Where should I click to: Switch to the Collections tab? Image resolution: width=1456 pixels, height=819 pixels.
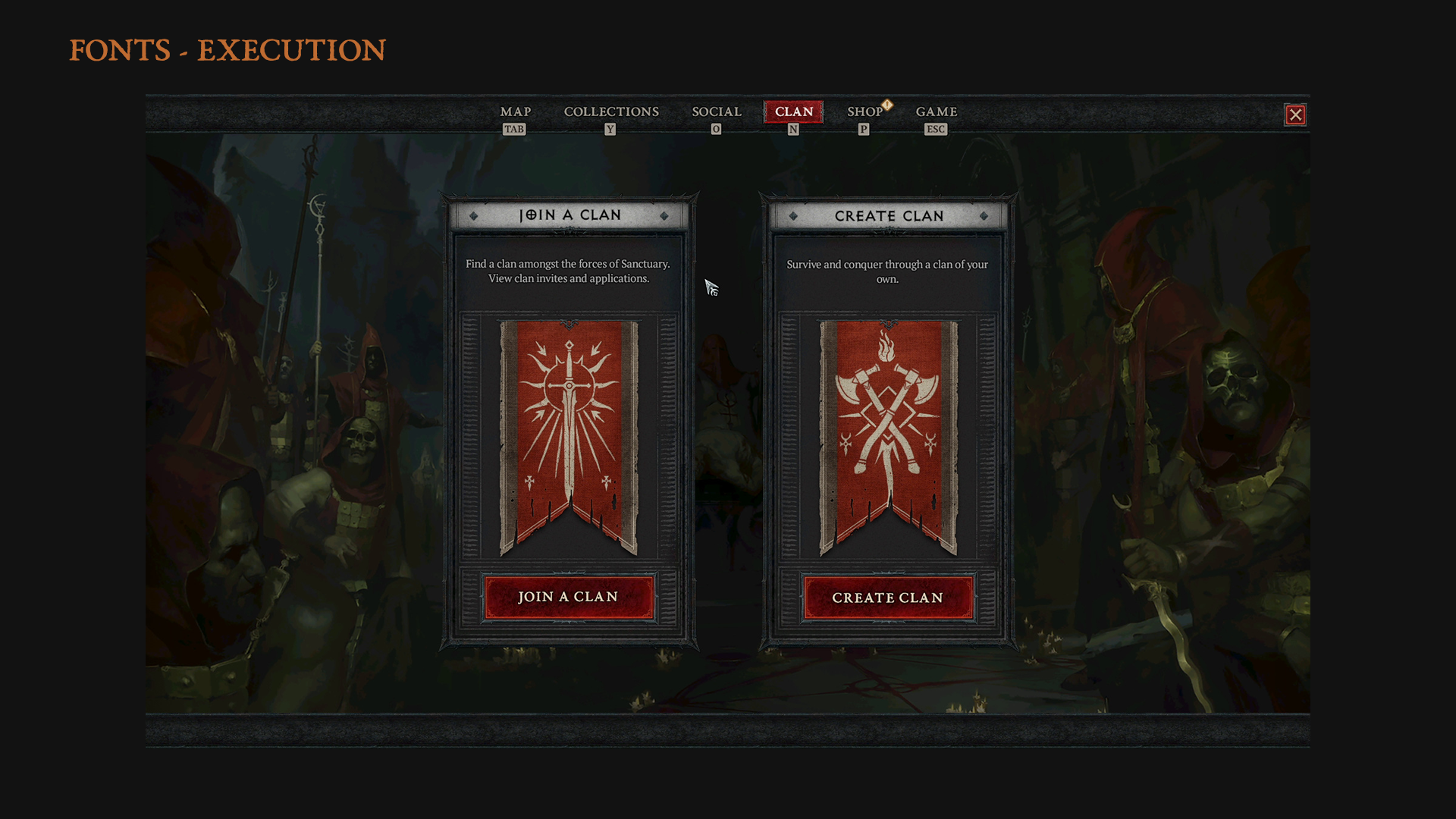coord(611,111)
